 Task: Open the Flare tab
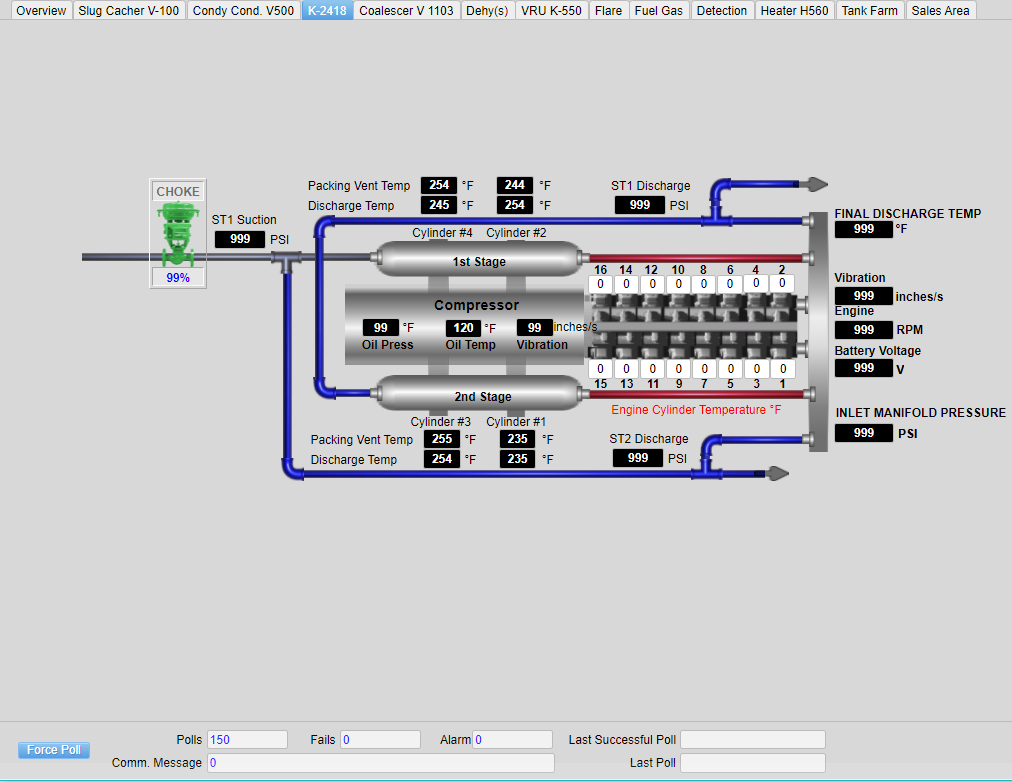coord(609,10)
